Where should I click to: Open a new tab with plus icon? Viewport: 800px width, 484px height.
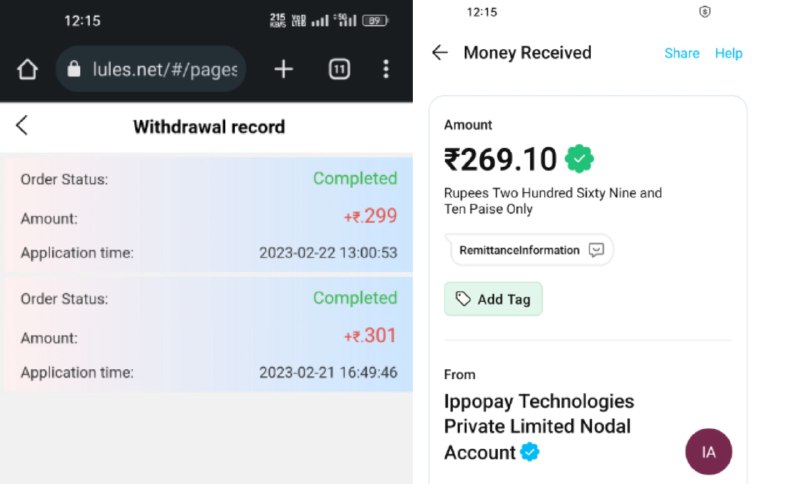coord(284,69)
